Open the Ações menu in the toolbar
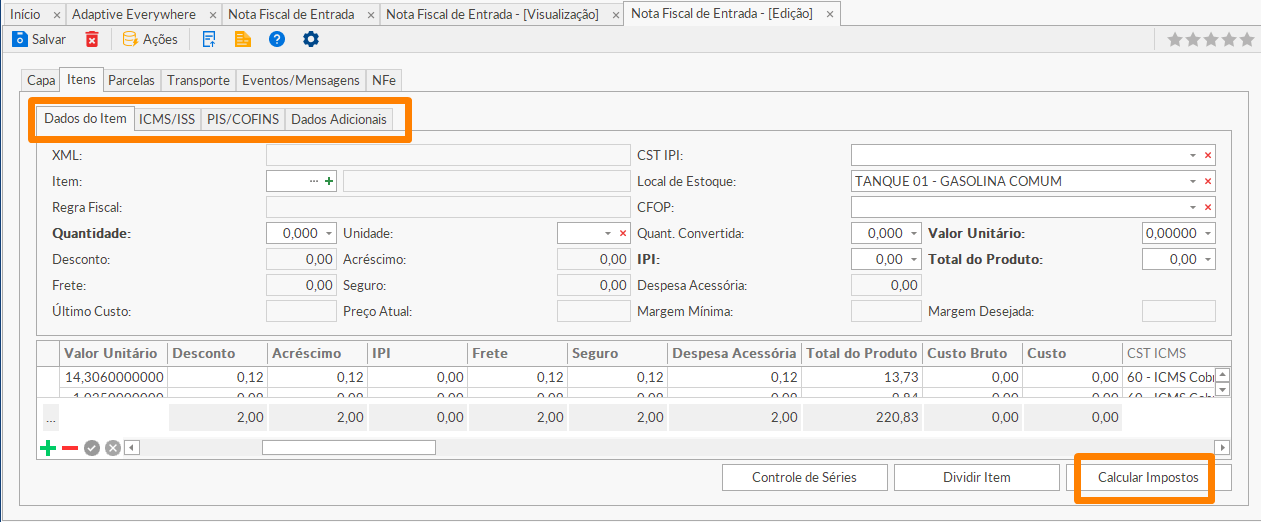The image size is (1261, 522). (150, 39)
